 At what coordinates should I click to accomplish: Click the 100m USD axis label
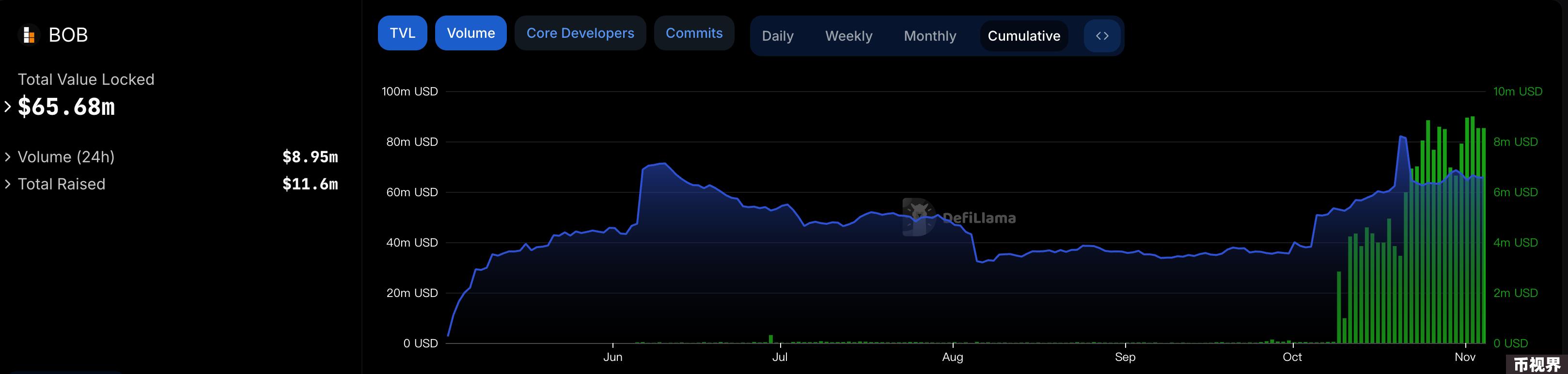pyautogui.click(x=409, y=91)
